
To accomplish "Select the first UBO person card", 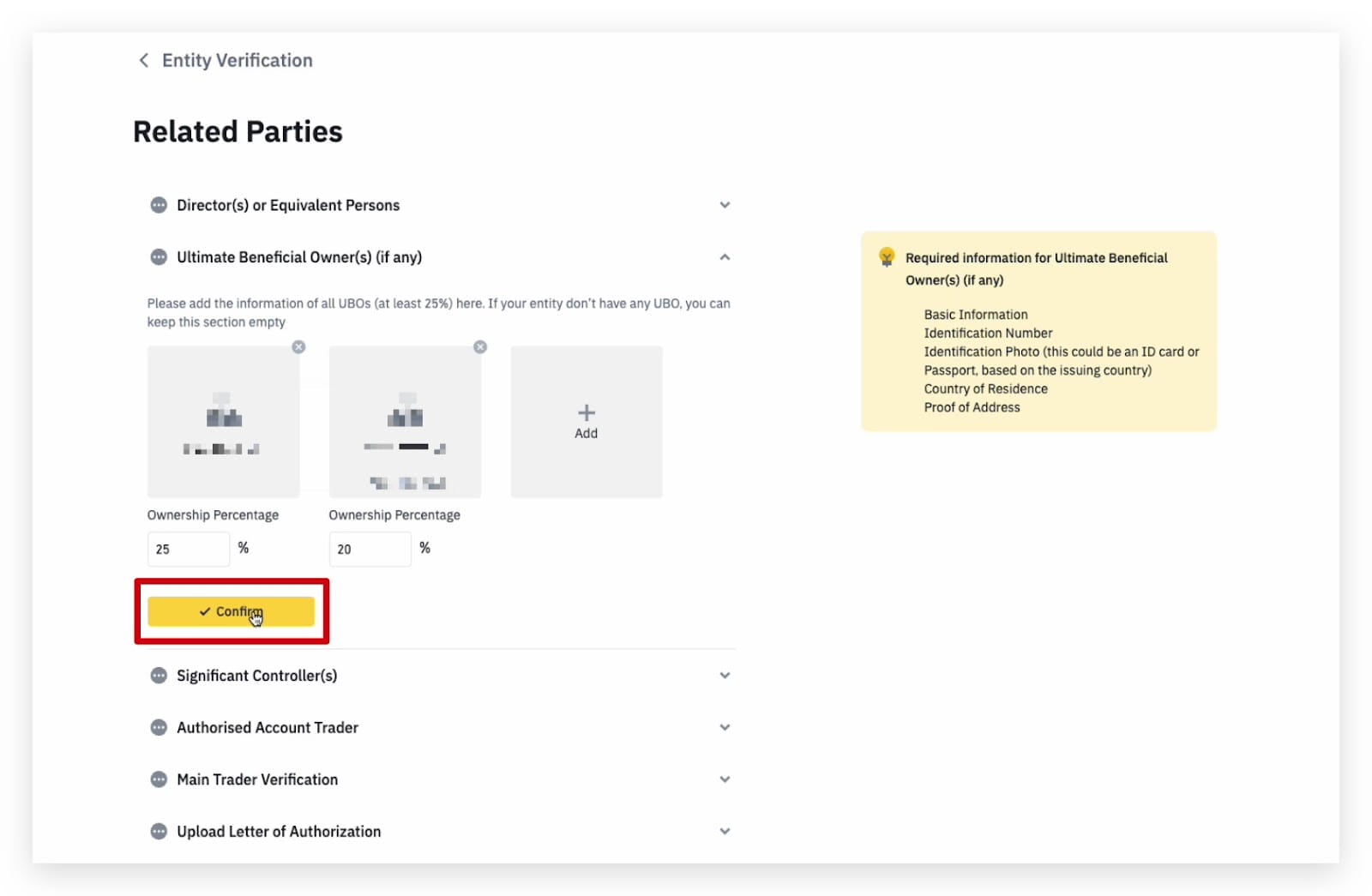I will click(223, 422).
